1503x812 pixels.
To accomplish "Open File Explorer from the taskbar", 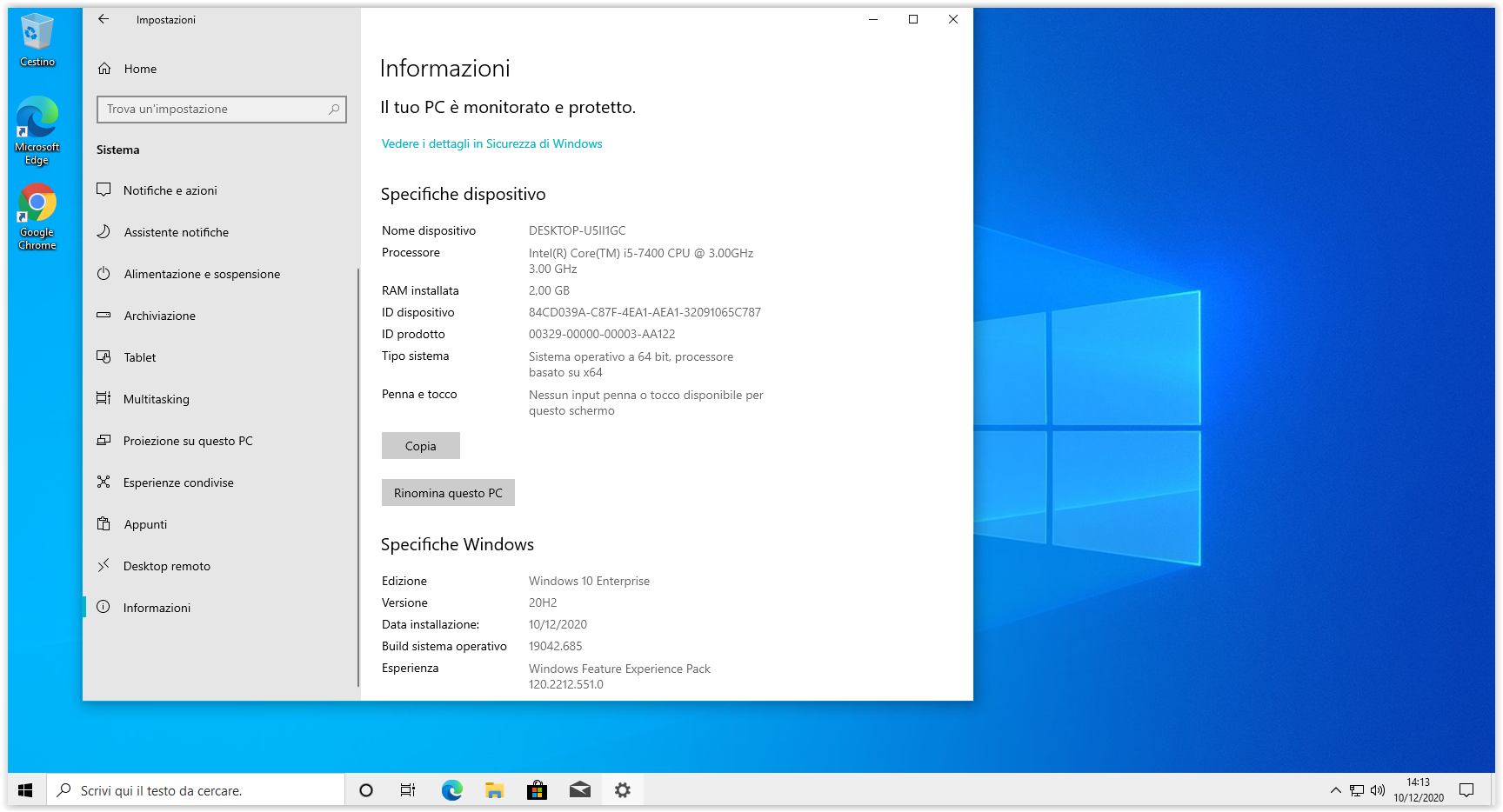I will 494,790.
